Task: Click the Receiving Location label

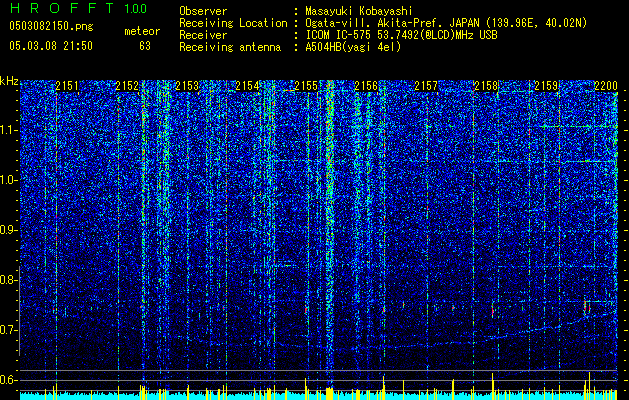Action: click(x=233, y=23)
